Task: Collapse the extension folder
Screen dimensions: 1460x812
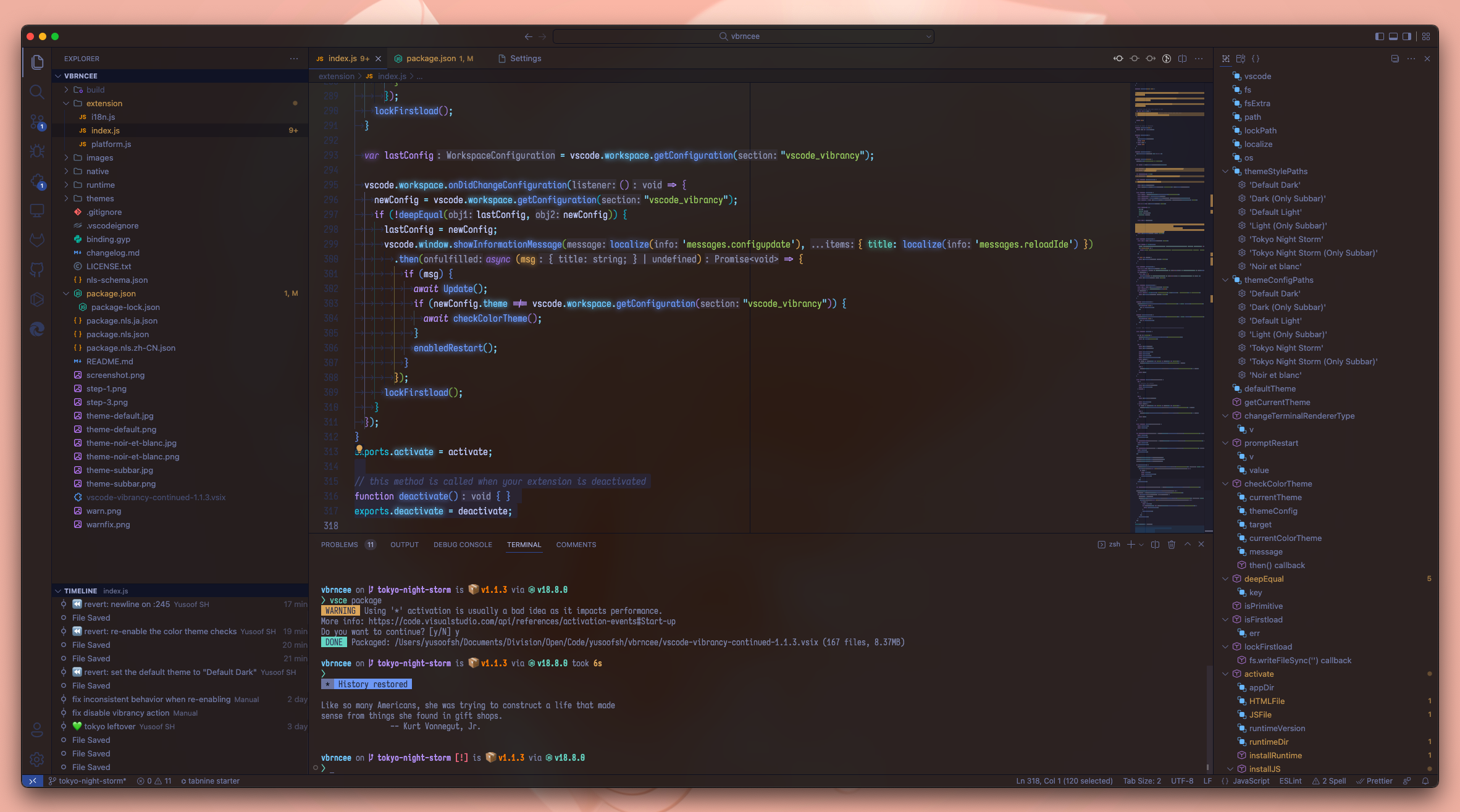Action: (x=104, y=103)
